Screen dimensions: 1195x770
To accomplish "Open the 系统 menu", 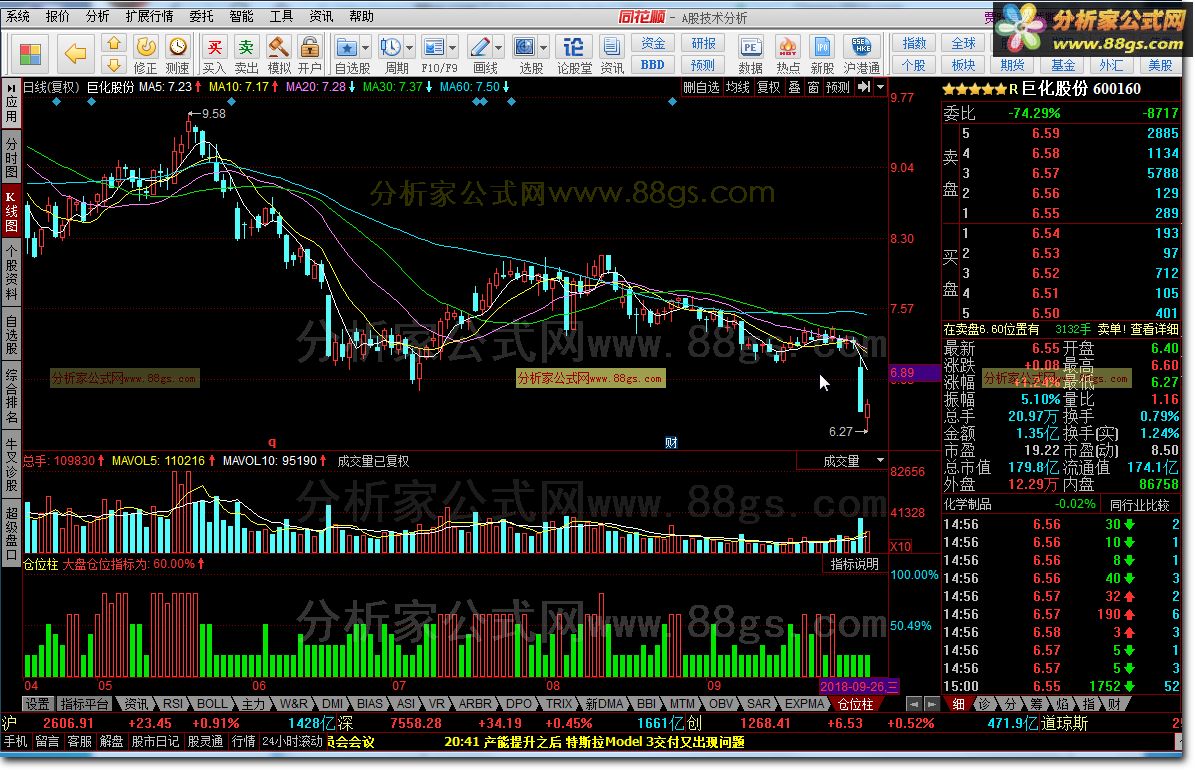I will tap(18, 16).
